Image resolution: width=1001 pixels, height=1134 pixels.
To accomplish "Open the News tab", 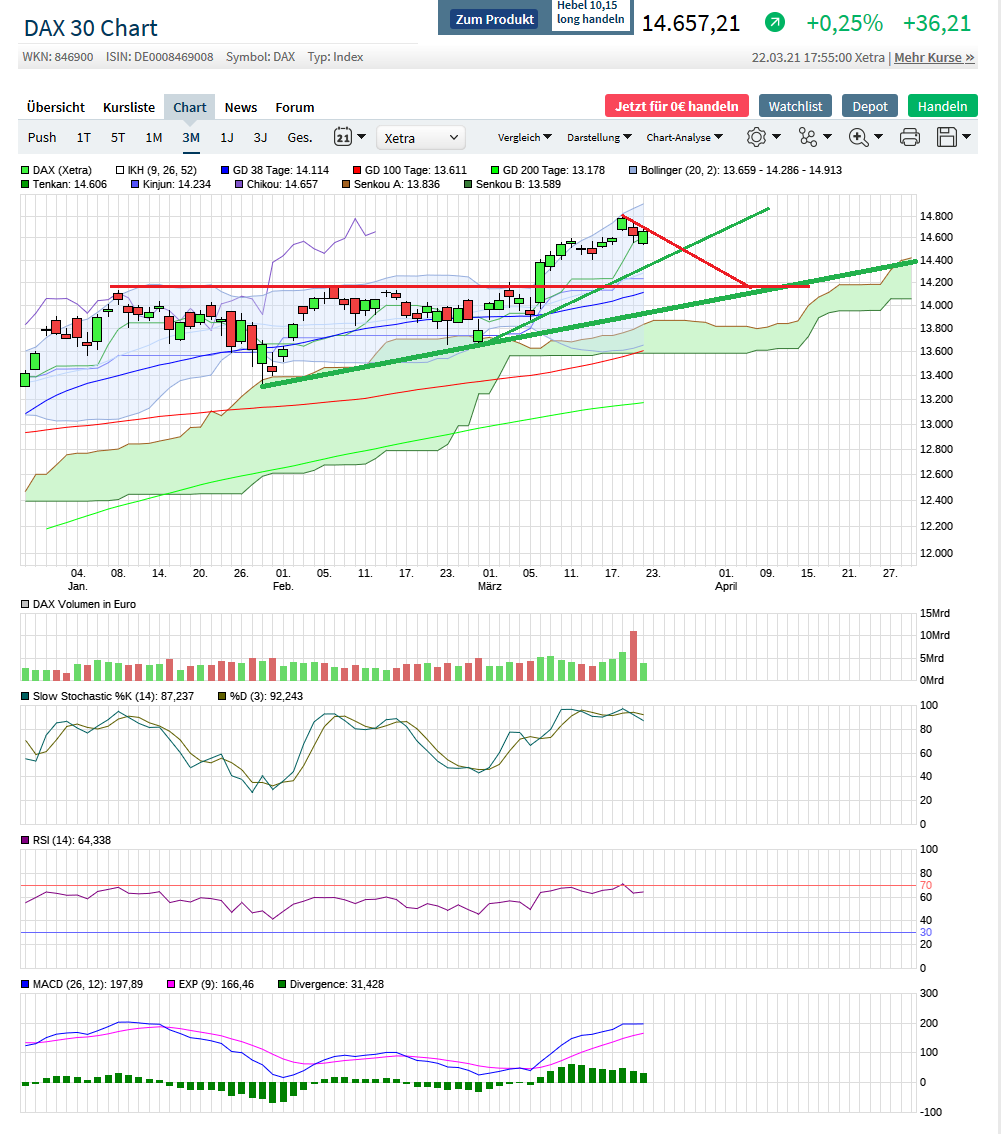I will tap(241, 107).
